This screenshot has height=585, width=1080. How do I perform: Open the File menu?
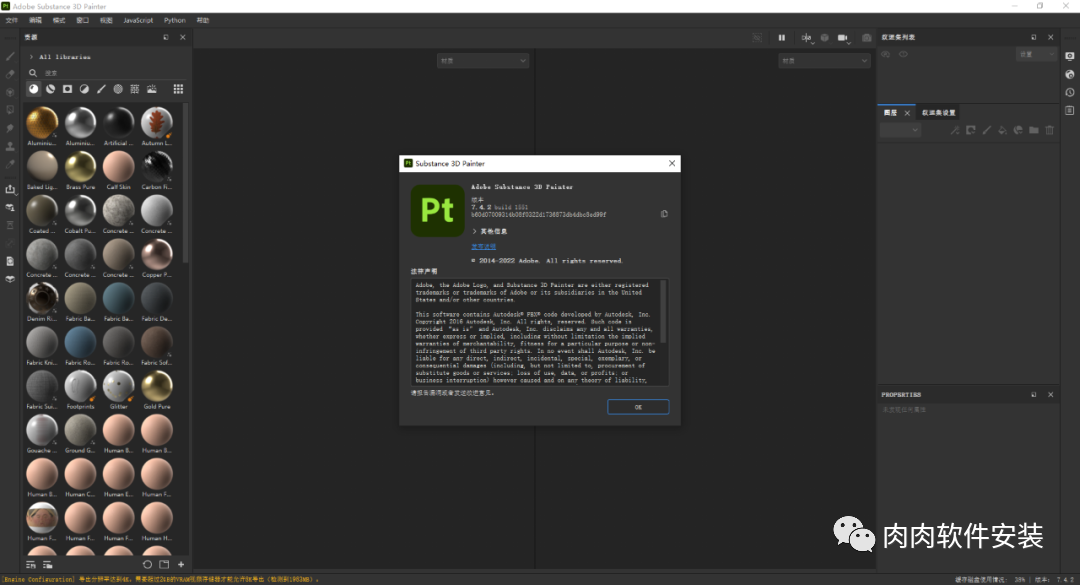pyautogui.click(x=12, y=20)
